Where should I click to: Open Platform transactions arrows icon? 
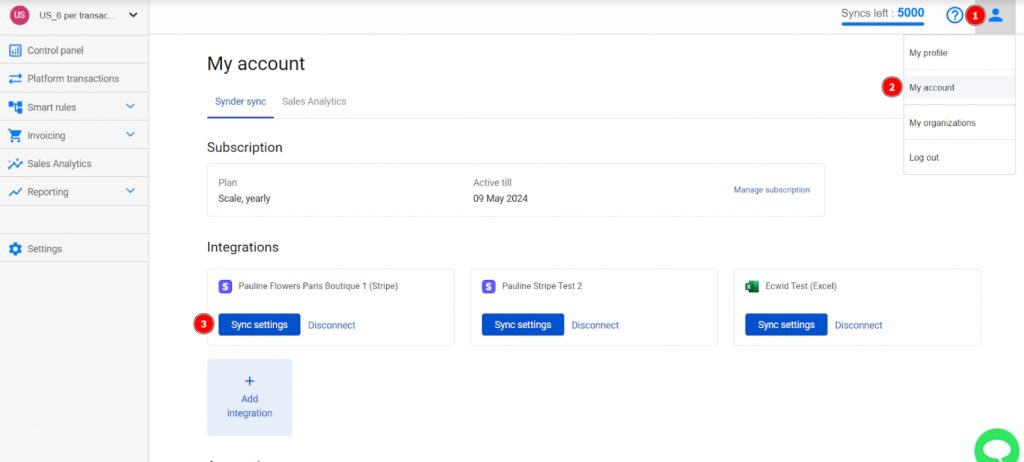tap(15, 78)
